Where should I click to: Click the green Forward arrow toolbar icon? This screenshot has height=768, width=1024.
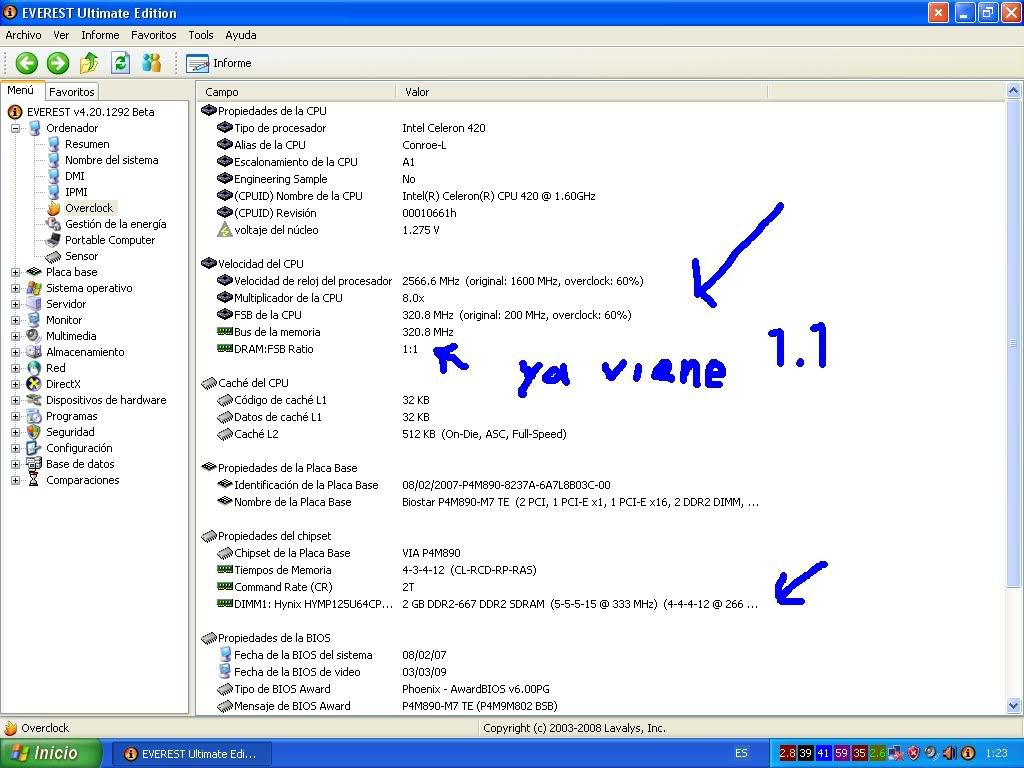pos(57,63)
